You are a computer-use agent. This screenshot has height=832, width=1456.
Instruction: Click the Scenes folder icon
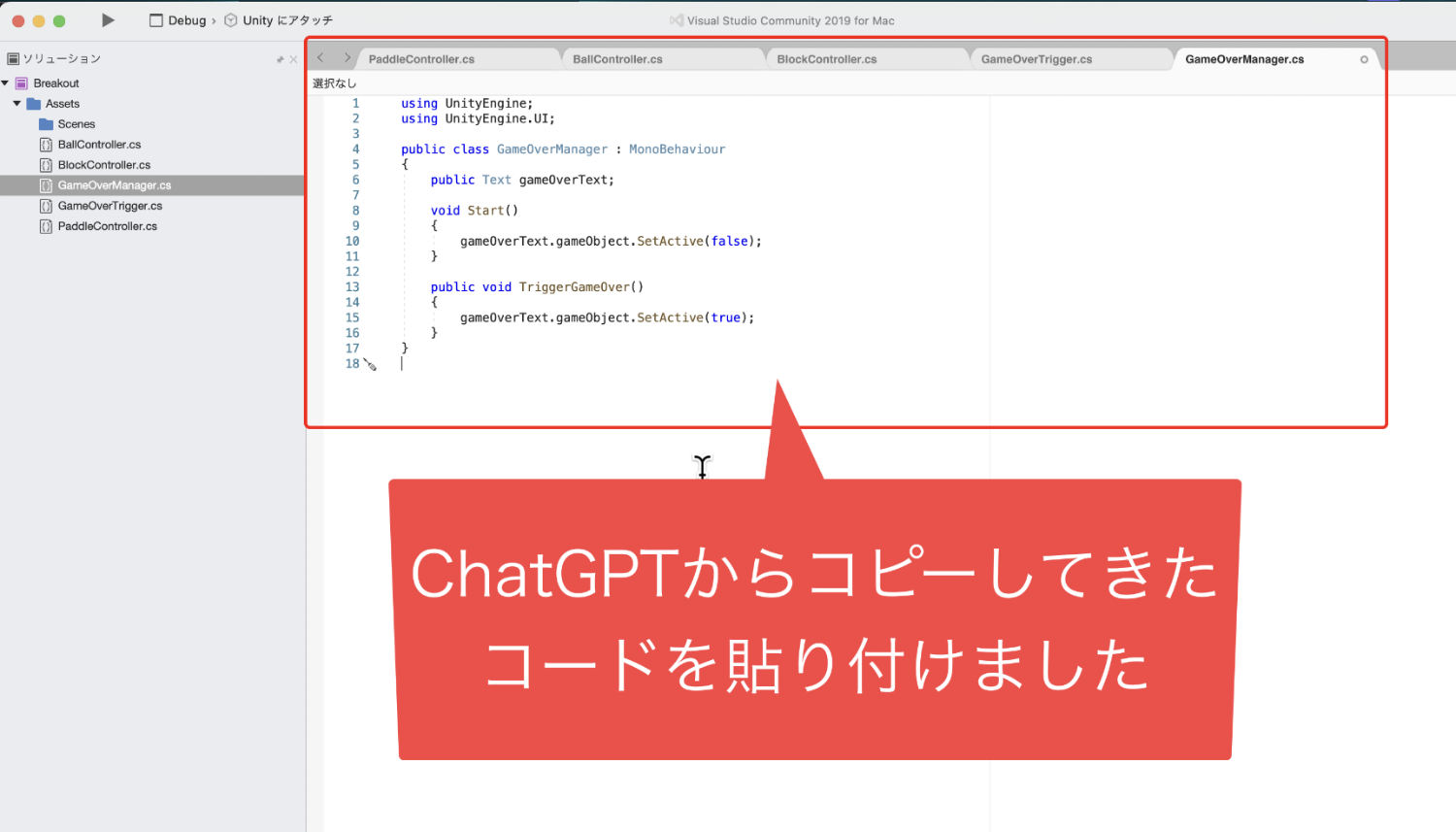[x=46, y=124]
